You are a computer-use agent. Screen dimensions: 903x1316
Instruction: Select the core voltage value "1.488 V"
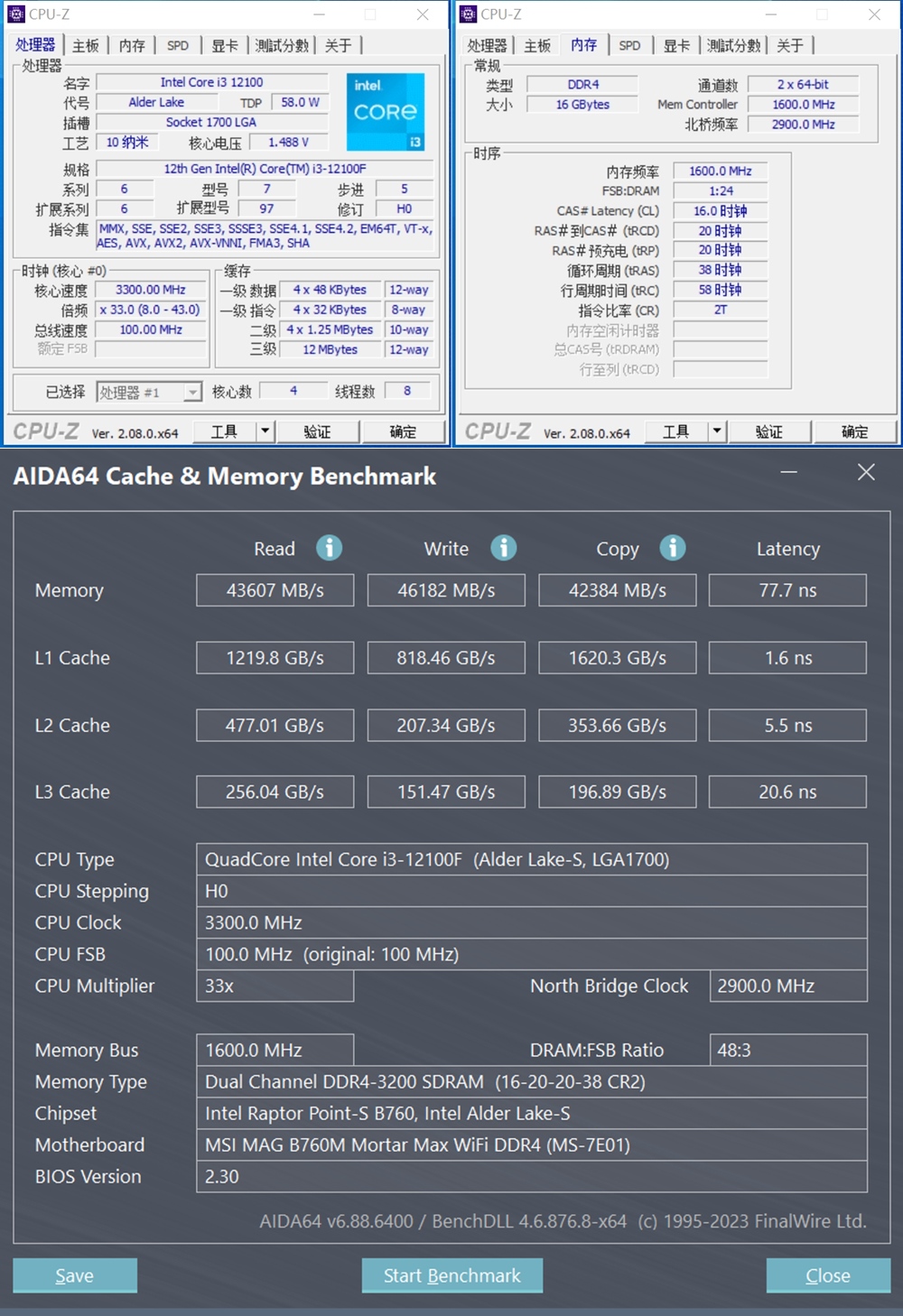coord(289,142)
